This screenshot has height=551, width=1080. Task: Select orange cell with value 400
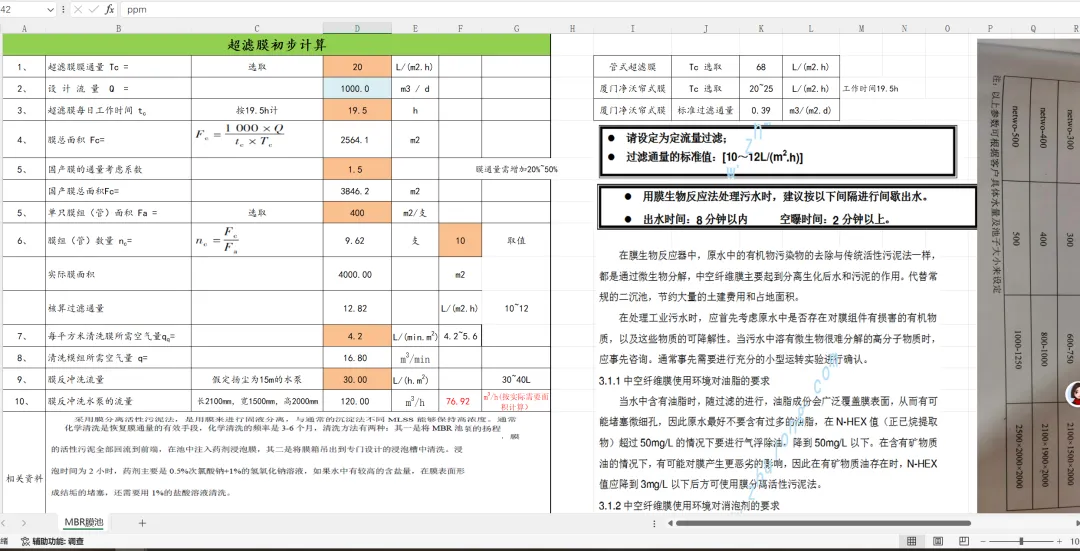[357, 213]
